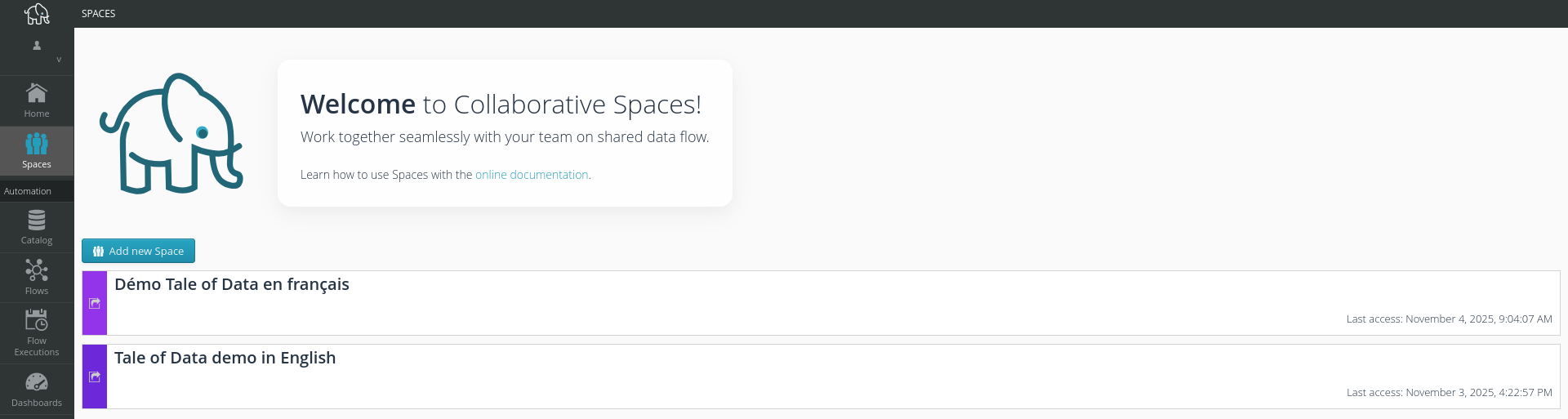Open the Dashboards section
The height and width of the screenshot is (419, 1568).
click(x=37, y=389)
